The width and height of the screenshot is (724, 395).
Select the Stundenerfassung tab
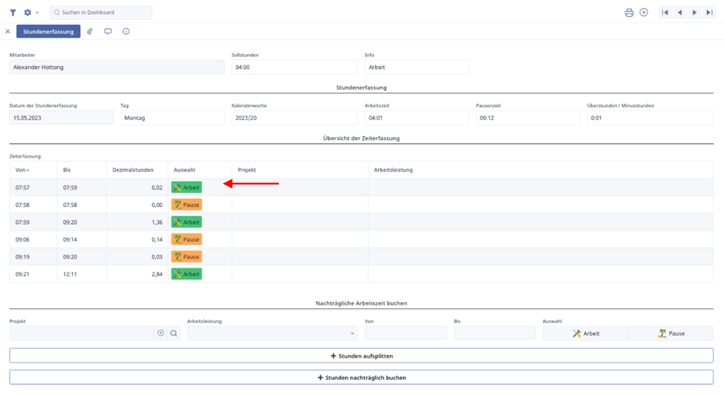tap(48, 31)
